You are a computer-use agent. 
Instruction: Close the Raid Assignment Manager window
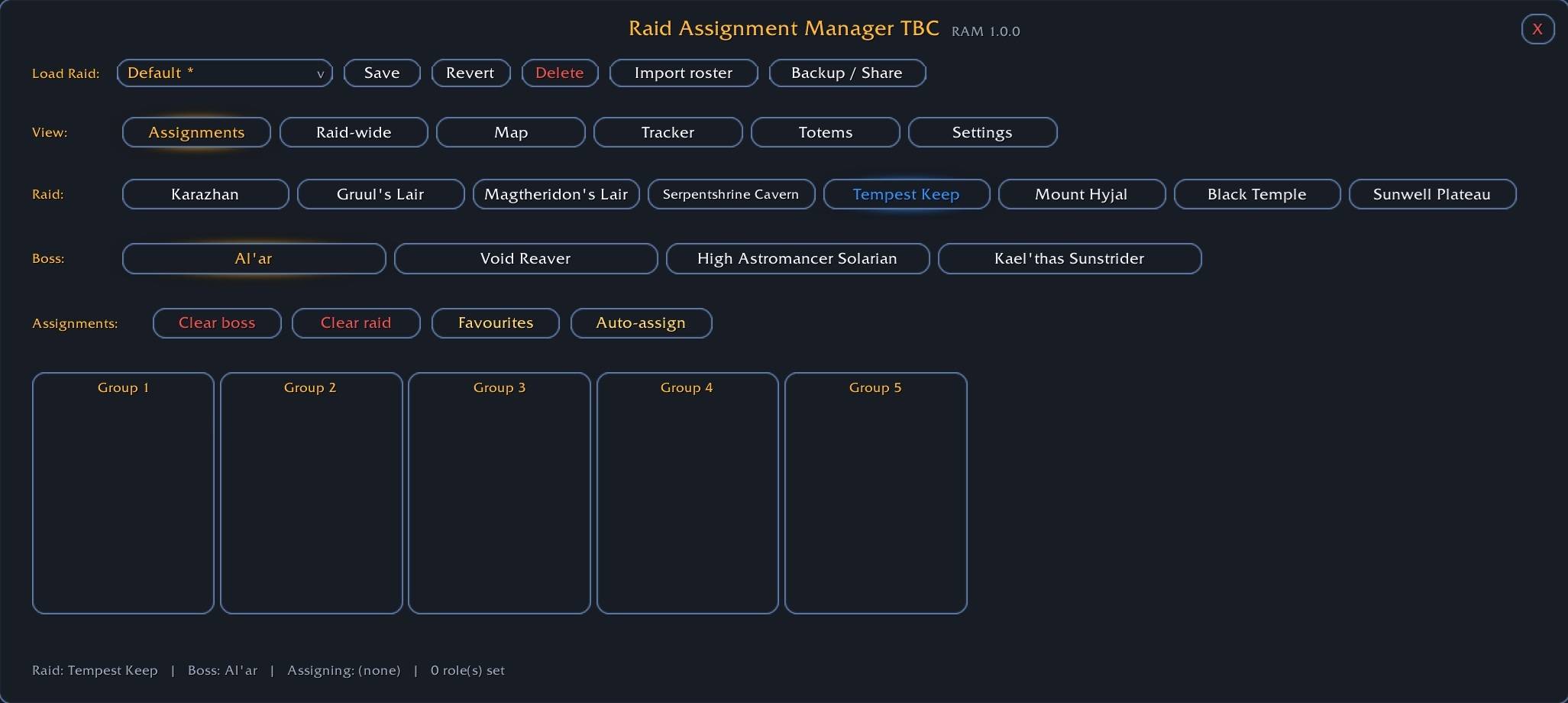tap(1537, 29)
